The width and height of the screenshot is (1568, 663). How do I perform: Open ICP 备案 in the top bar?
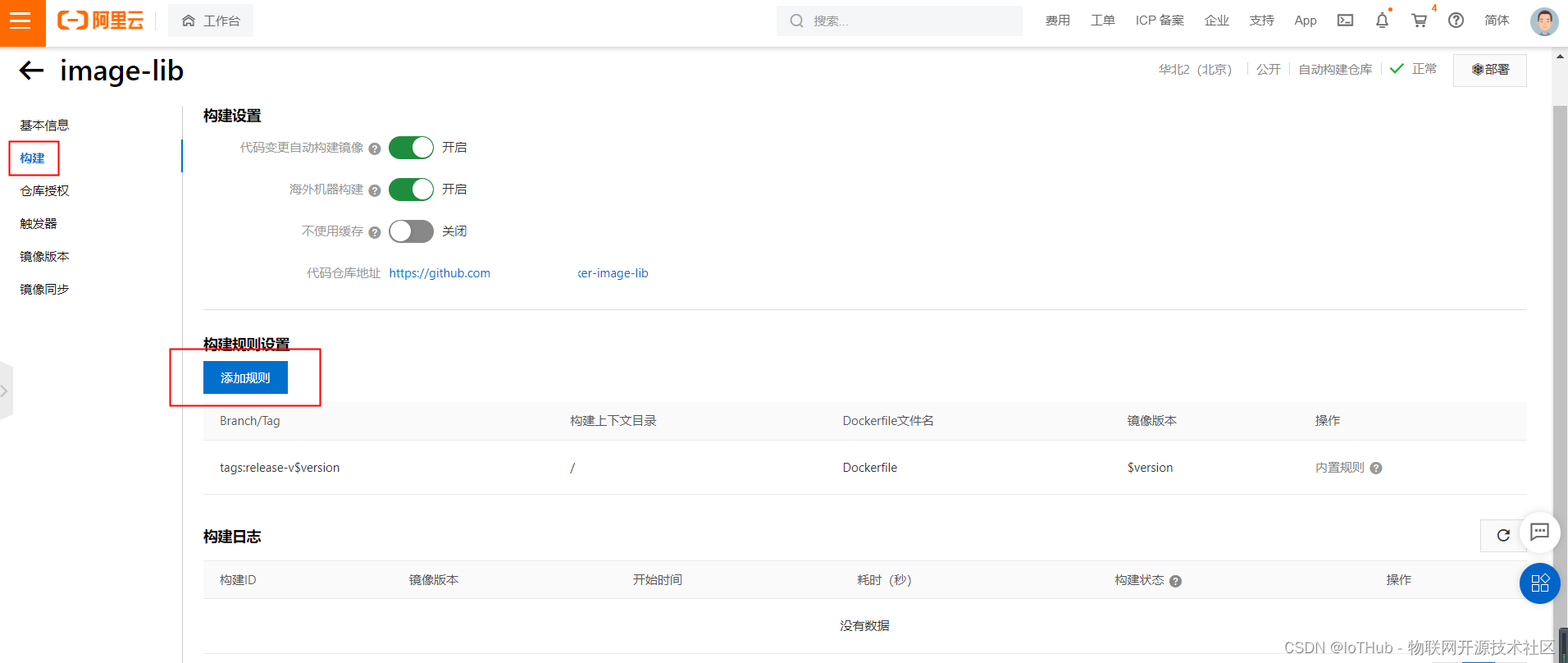click(x=1160, y=21)
